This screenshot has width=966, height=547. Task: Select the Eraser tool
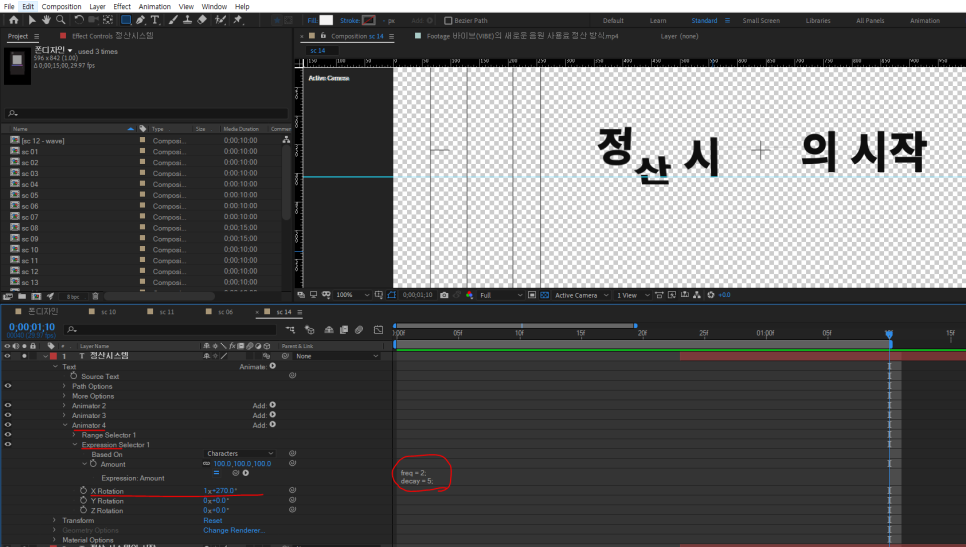click(201, 20)
